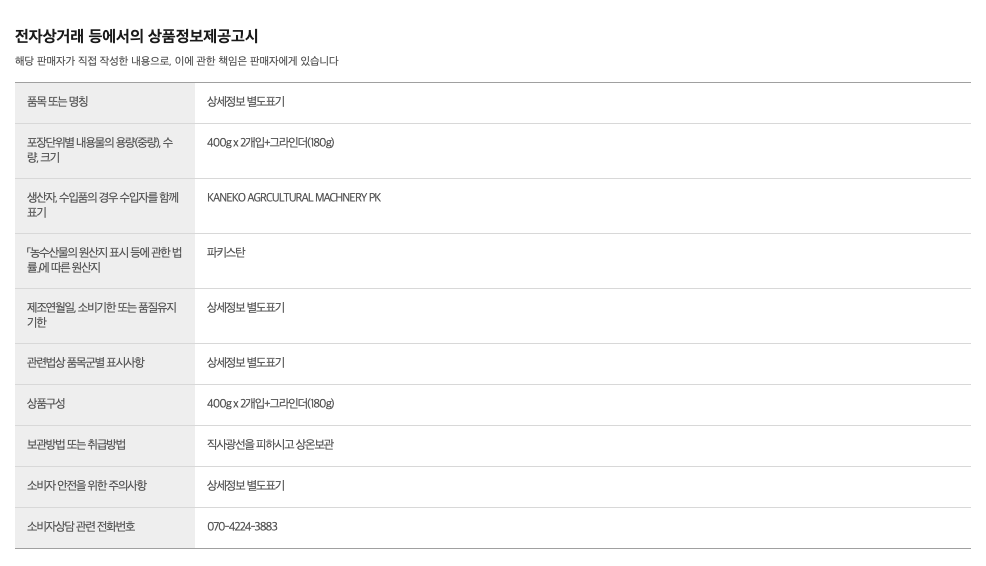Click 상세정보 별도표기 beside 관련법상 품목군별 표시사항
986x566 pixels.
pyautogui.click(x=246, y=363)
